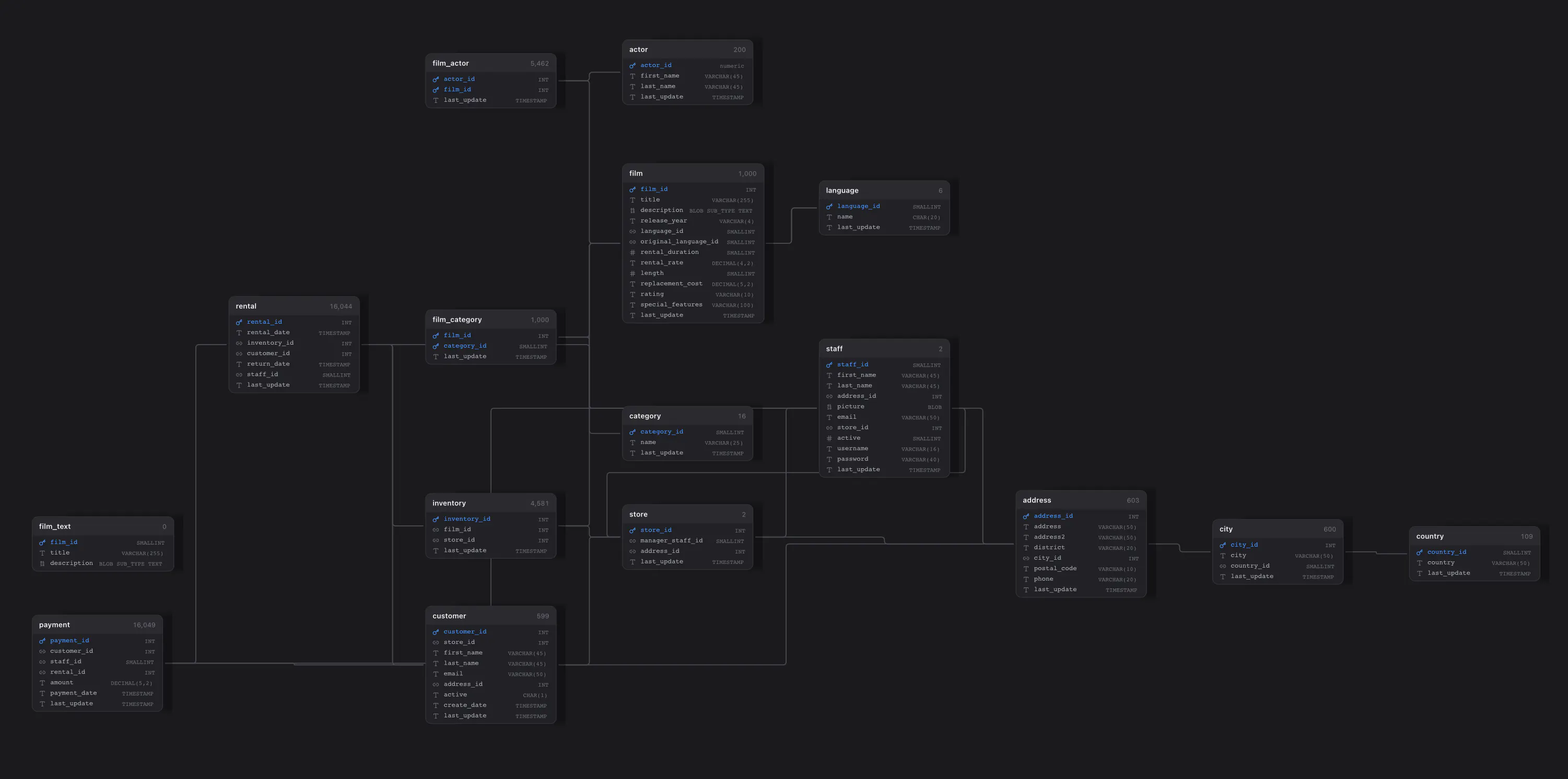
Task: Click the link icon beside original_language_id
Action: [x=633, y=242]
